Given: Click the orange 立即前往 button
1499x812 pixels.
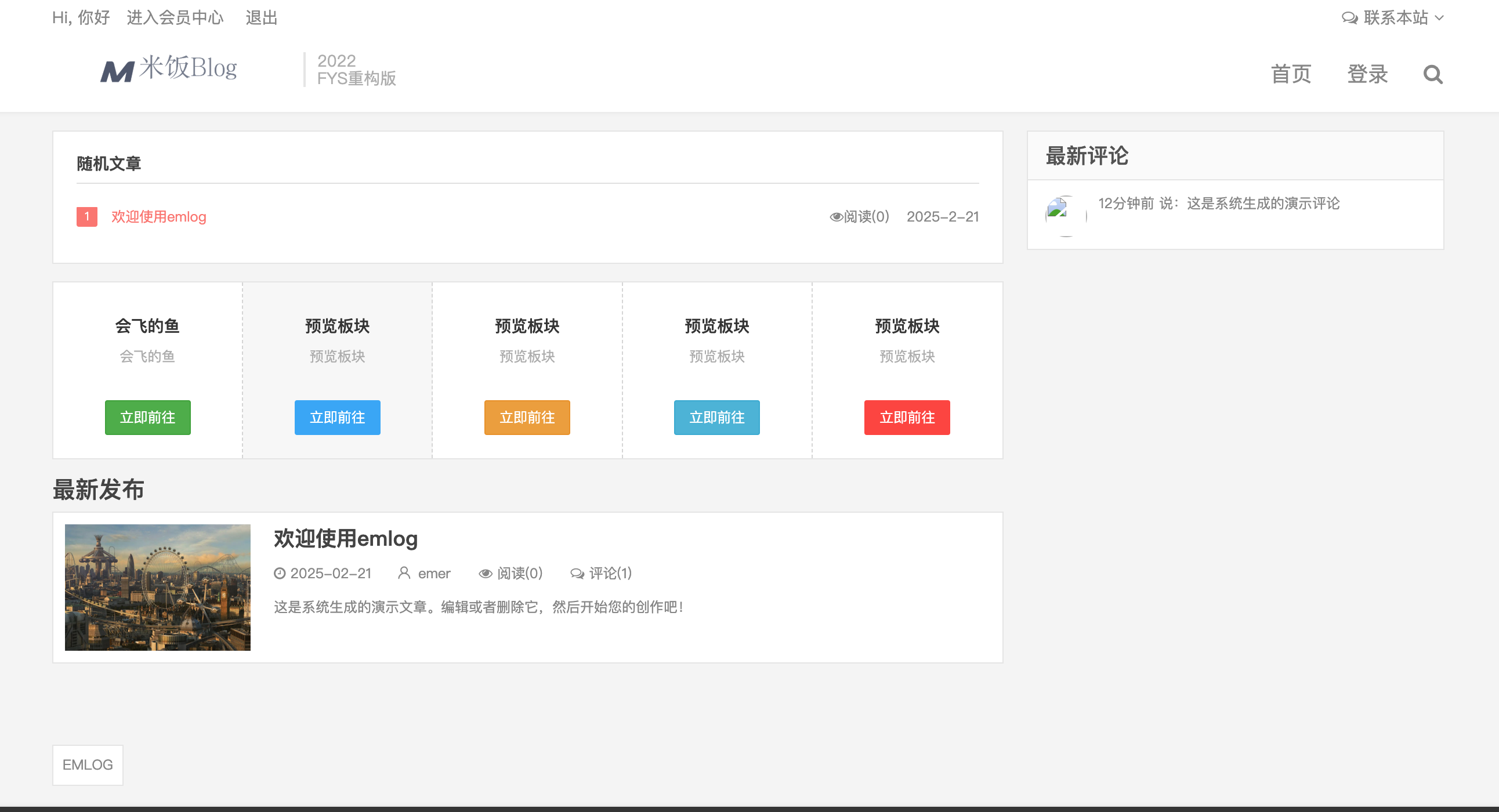Looking at the screenshot, I should pyautogui.click(x=527, y=417).
